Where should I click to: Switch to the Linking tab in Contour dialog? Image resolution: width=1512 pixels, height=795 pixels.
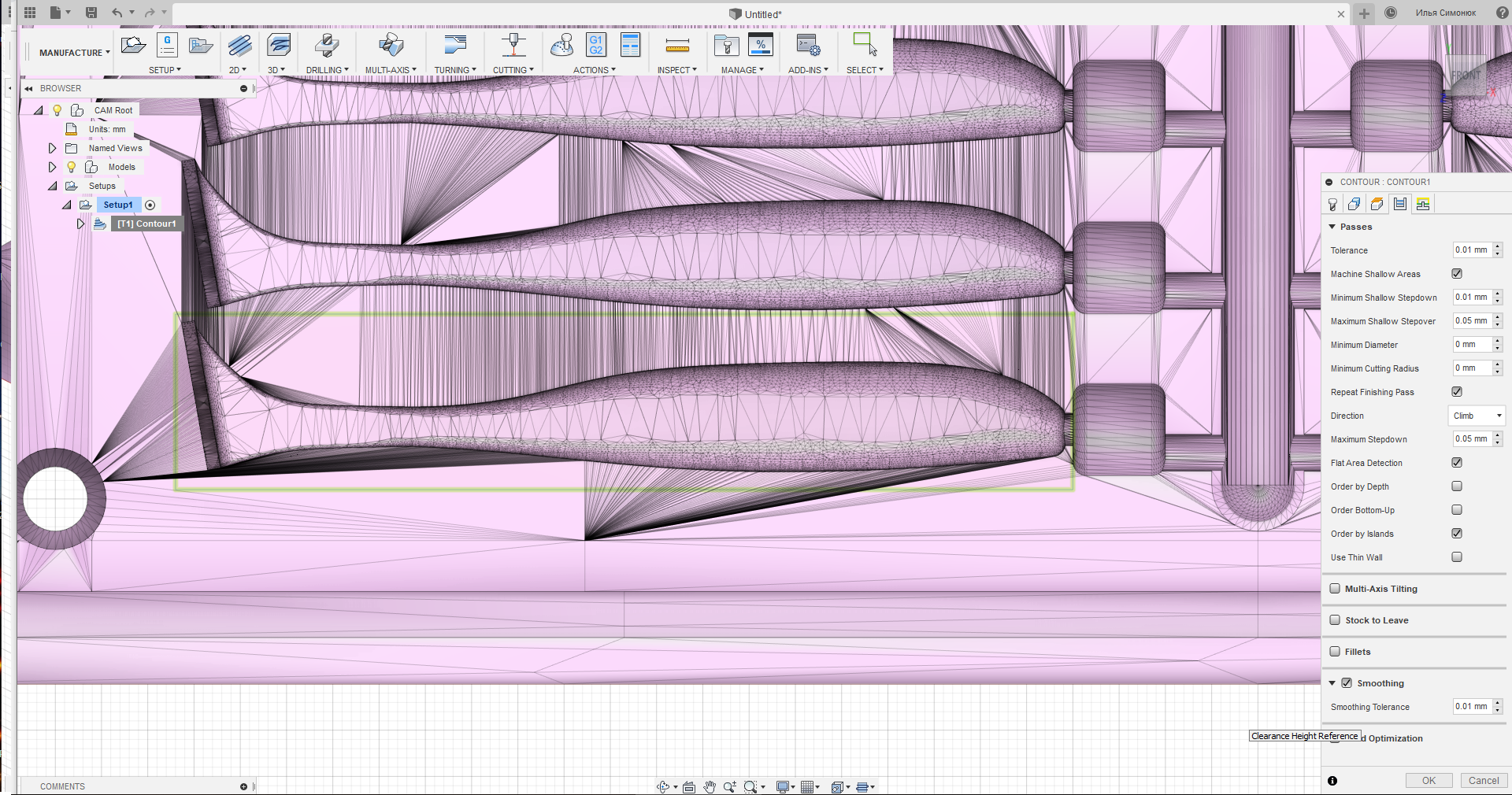click(x=1422, y=205)
